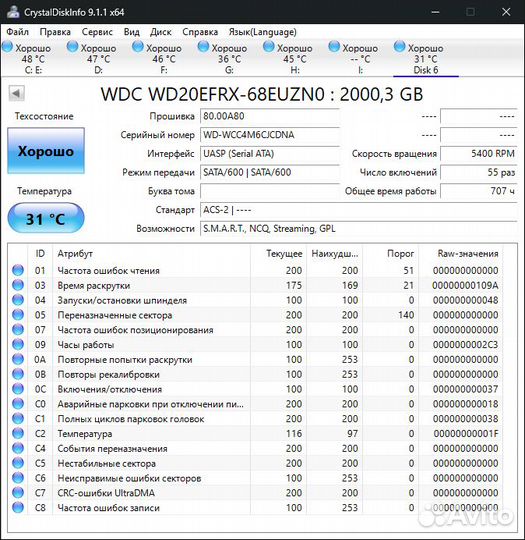The width and height of the screenshot is (525, 540).
Task: Click status icon for attribute C7
Action: tap(18, 492)
